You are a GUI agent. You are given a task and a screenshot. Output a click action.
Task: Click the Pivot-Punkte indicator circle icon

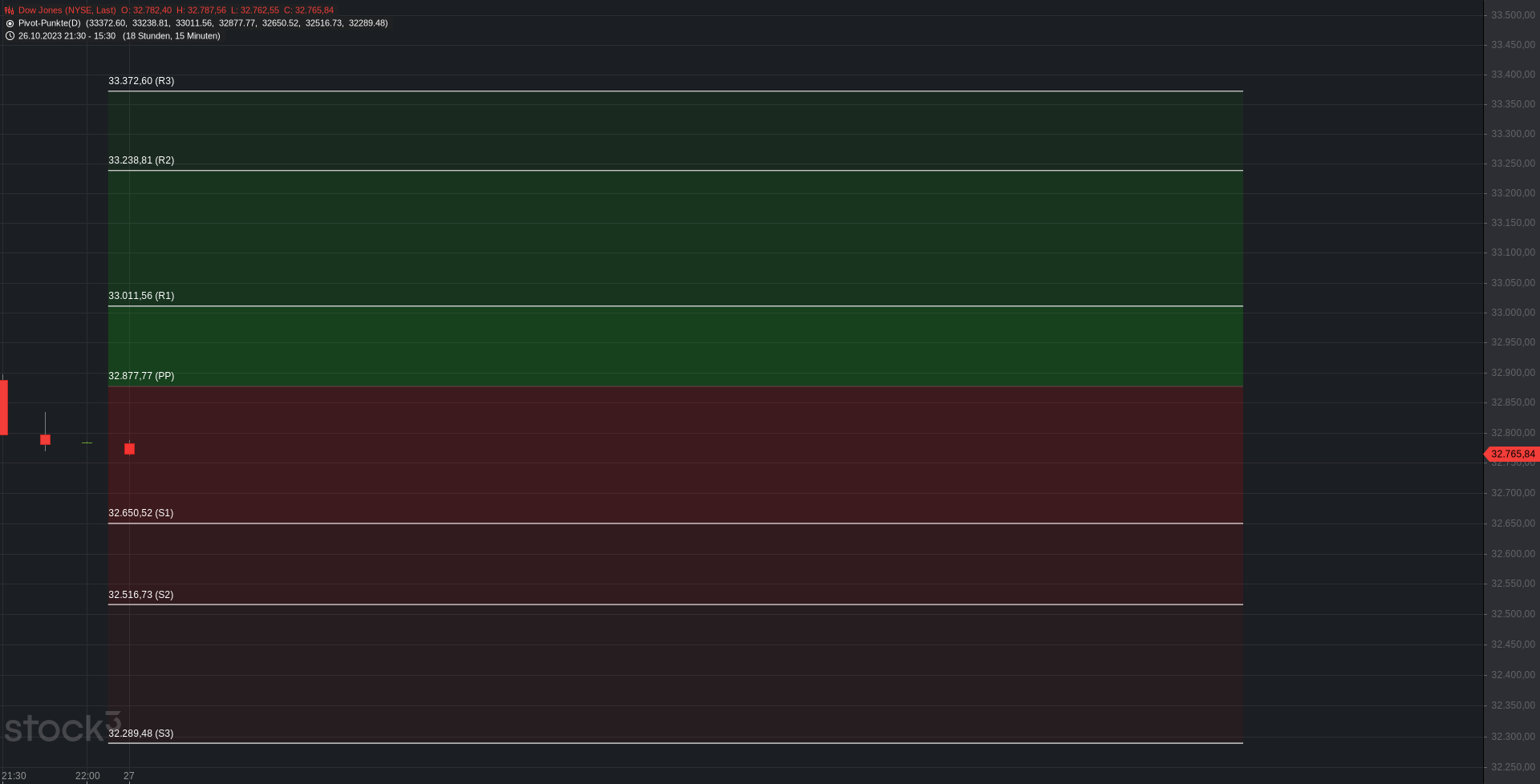coord(10,23)
